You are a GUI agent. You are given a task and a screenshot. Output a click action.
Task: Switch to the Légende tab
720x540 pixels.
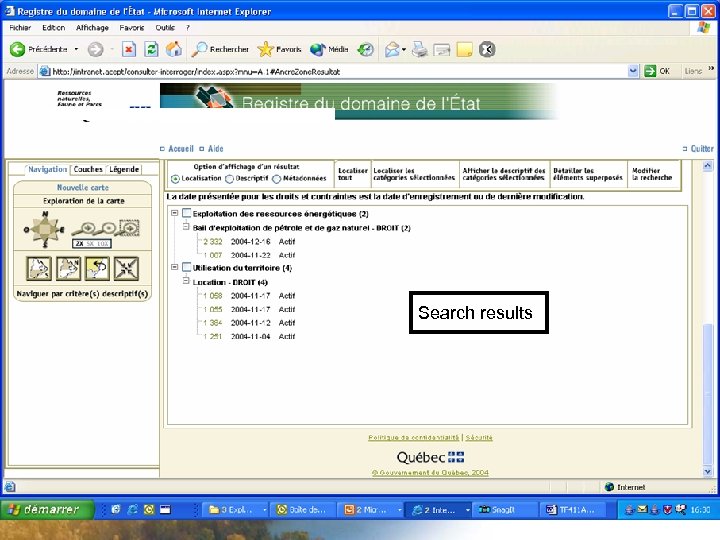[124, 169]
